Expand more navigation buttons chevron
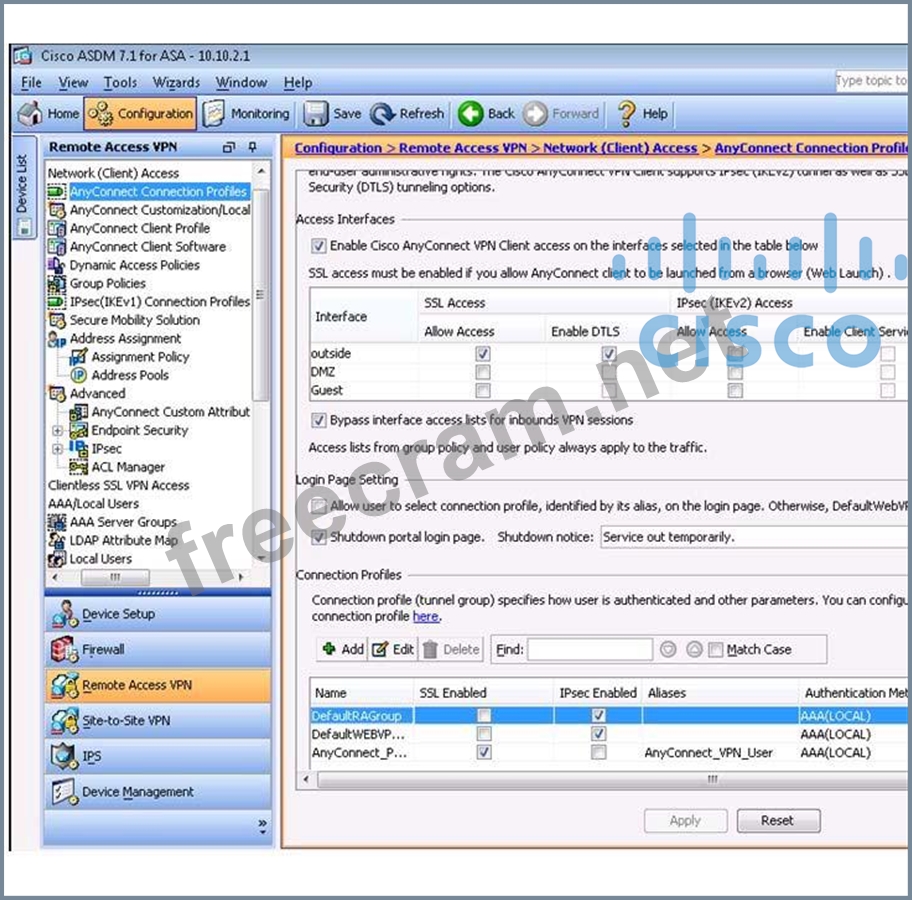The image size is (912, 900). 262,826
